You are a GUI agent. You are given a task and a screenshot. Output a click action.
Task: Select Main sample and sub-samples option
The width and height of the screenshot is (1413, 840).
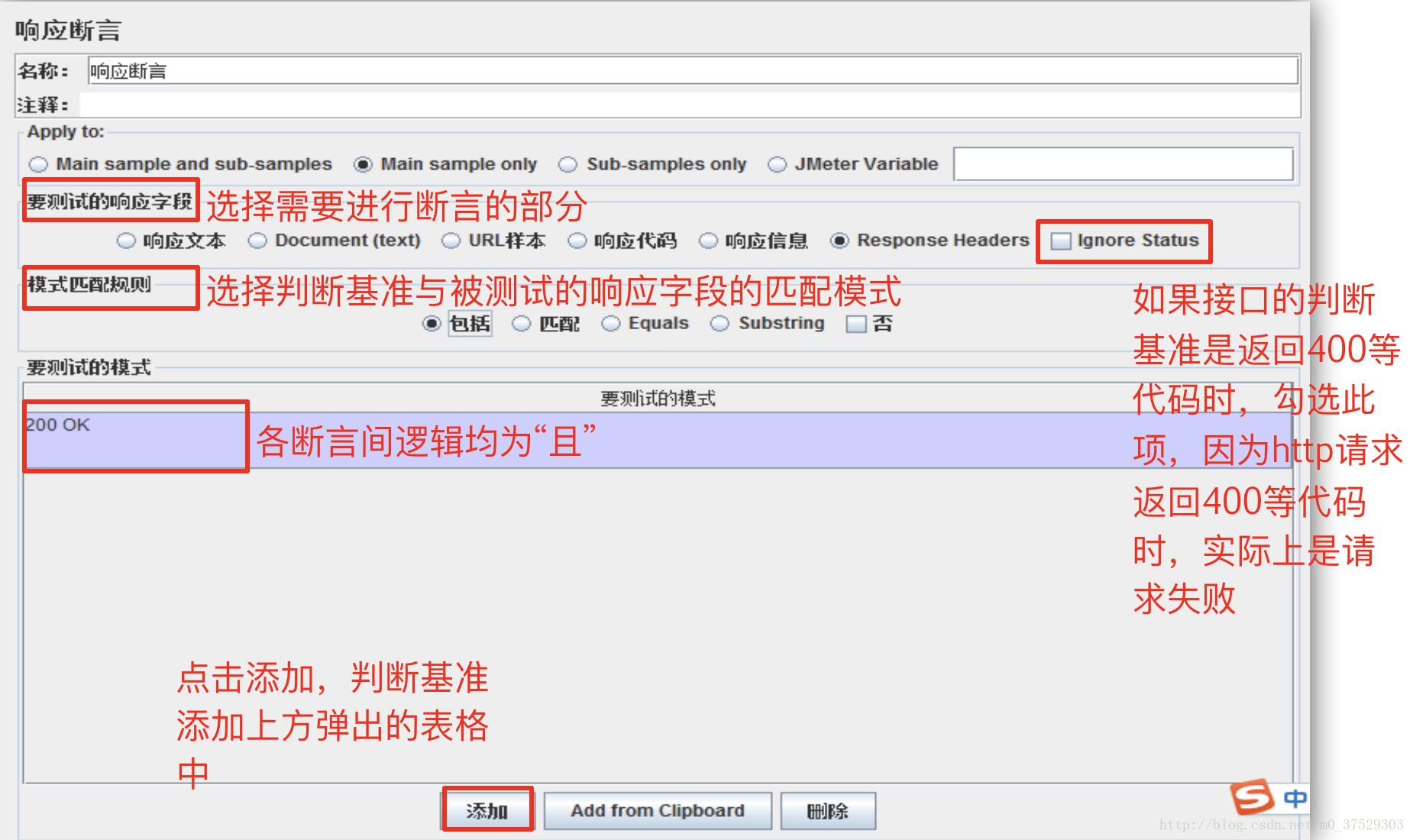tap(36, 163)
